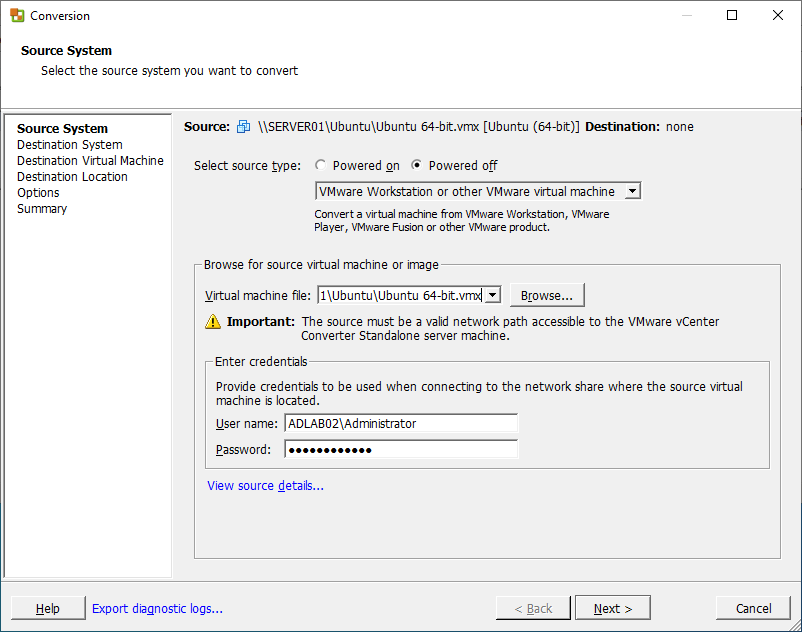Click the Next > button
802x632 pixels.
click(x=613, y=608)
